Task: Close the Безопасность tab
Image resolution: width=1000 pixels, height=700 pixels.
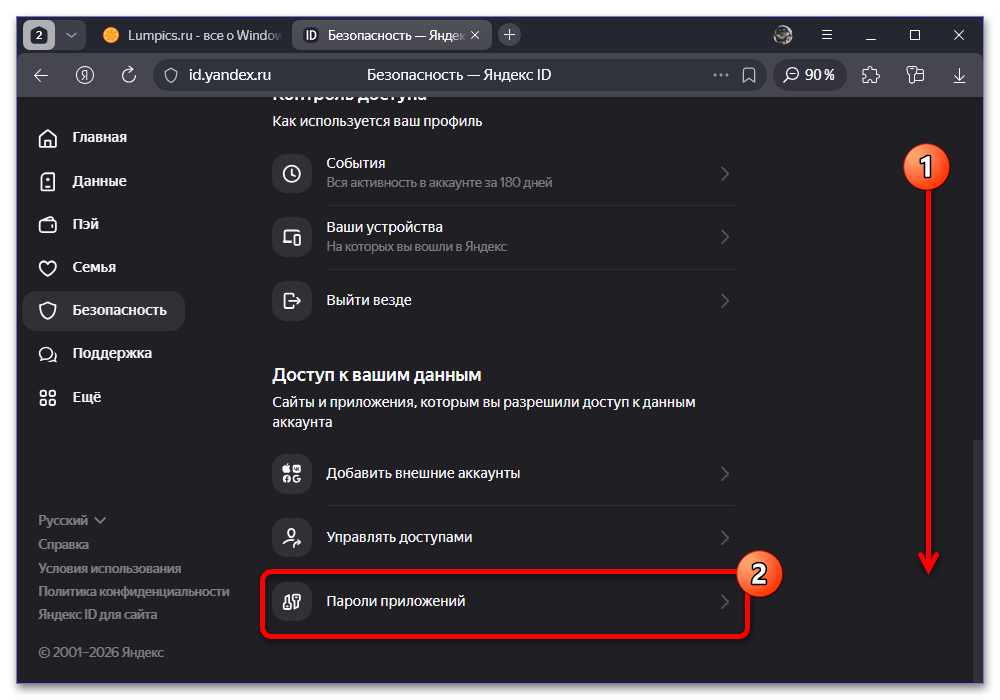Action: click(x=475, y=35)
